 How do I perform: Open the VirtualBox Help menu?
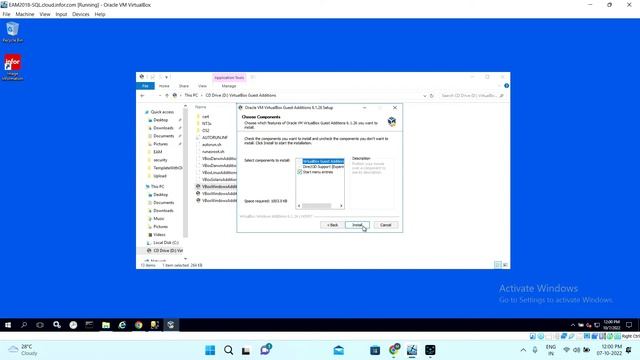pyautogui.click(x=100, y=14)
